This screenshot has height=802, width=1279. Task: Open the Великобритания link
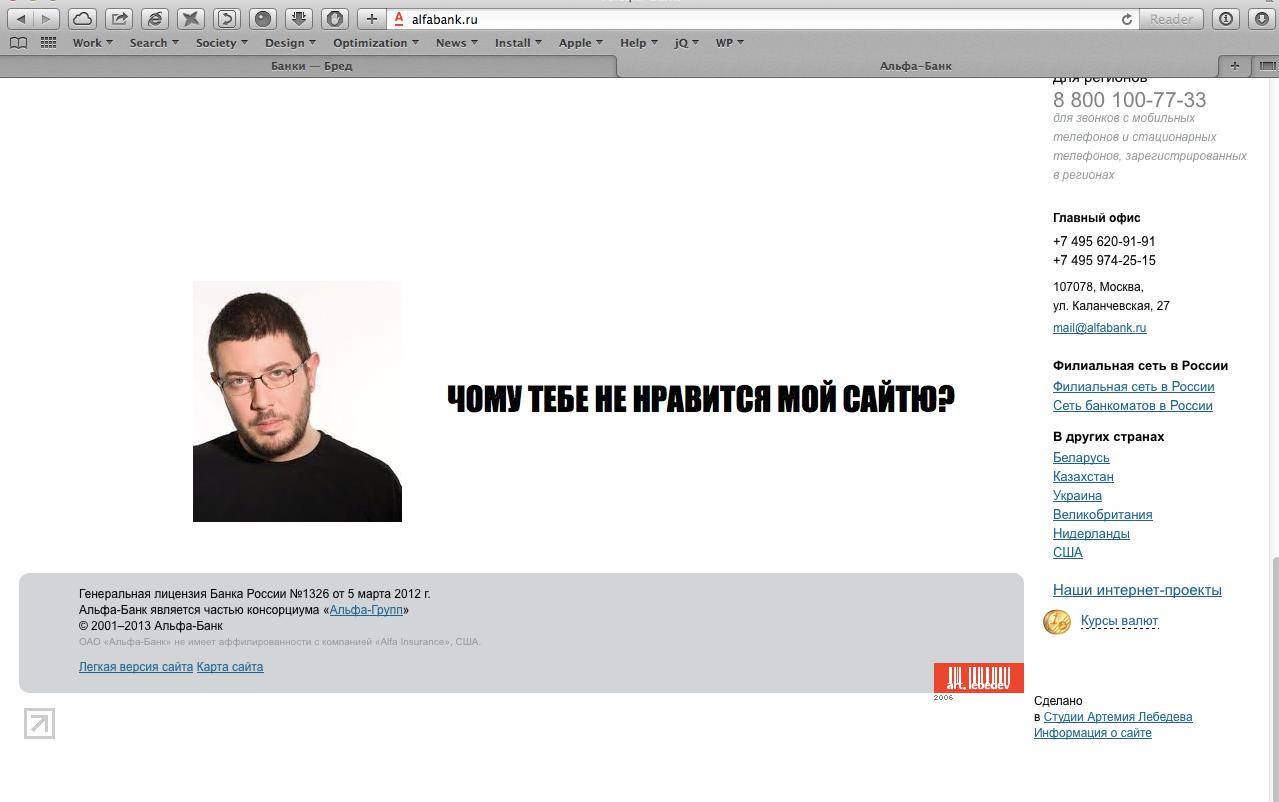(x=1102, y=515)
